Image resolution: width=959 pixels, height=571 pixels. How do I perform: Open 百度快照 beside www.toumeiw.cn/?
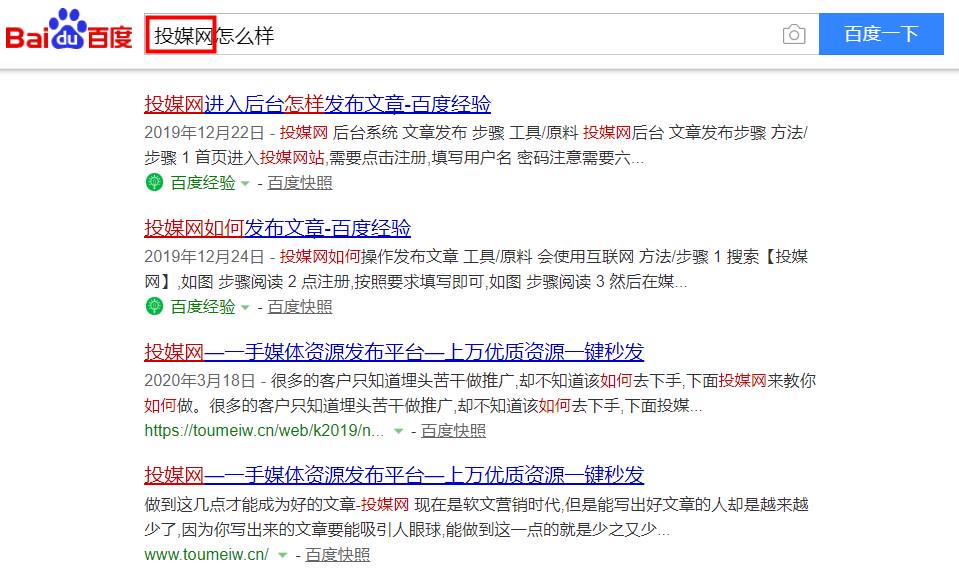(338, 554)
